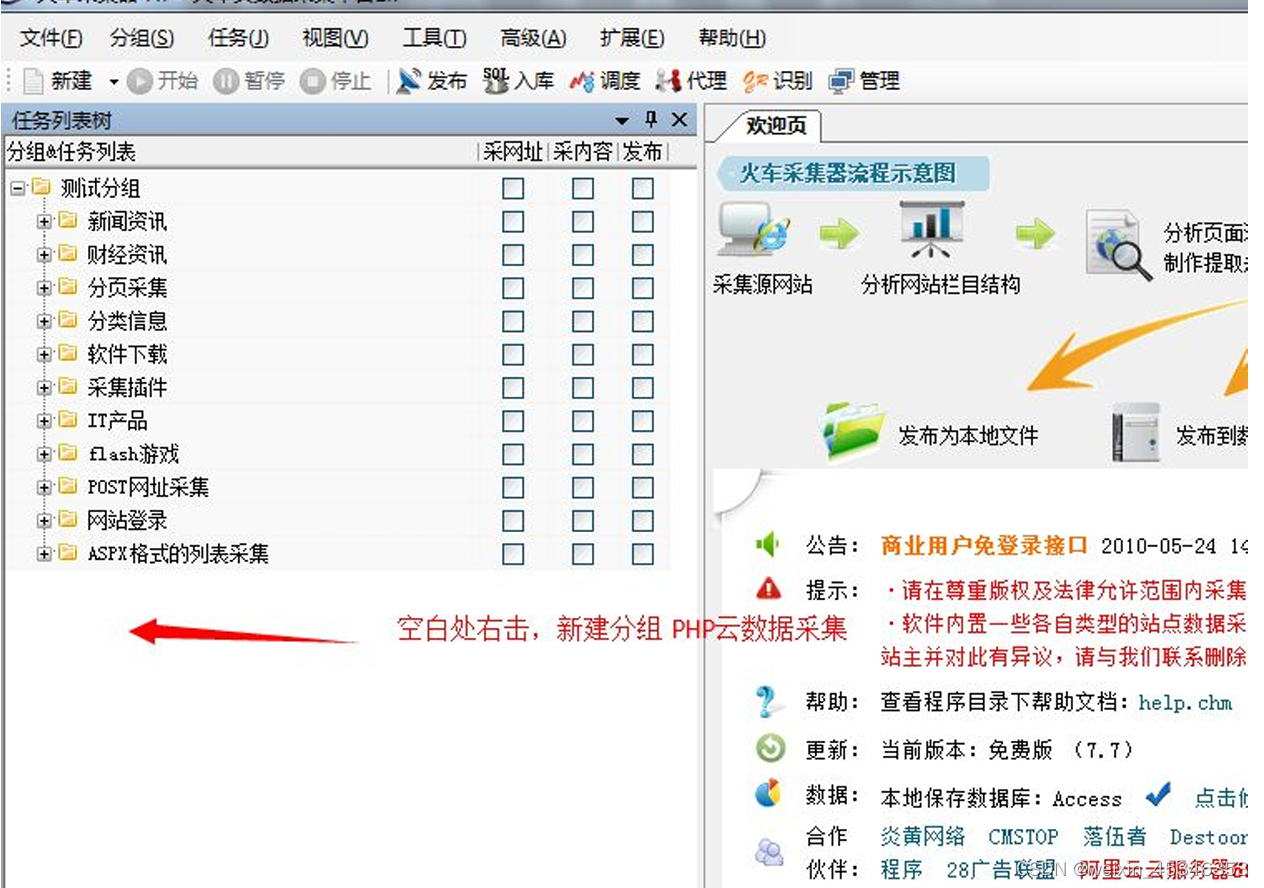Close the 任务列表树 panel
Screen dimensions: 1264x888
(679, 120)
